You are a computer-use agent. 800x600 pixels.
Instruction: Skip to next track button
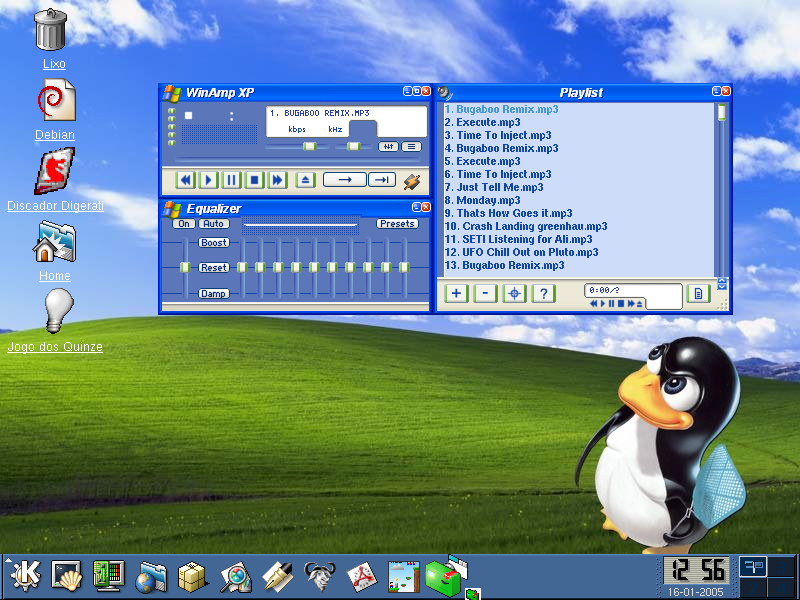(277, 180)
